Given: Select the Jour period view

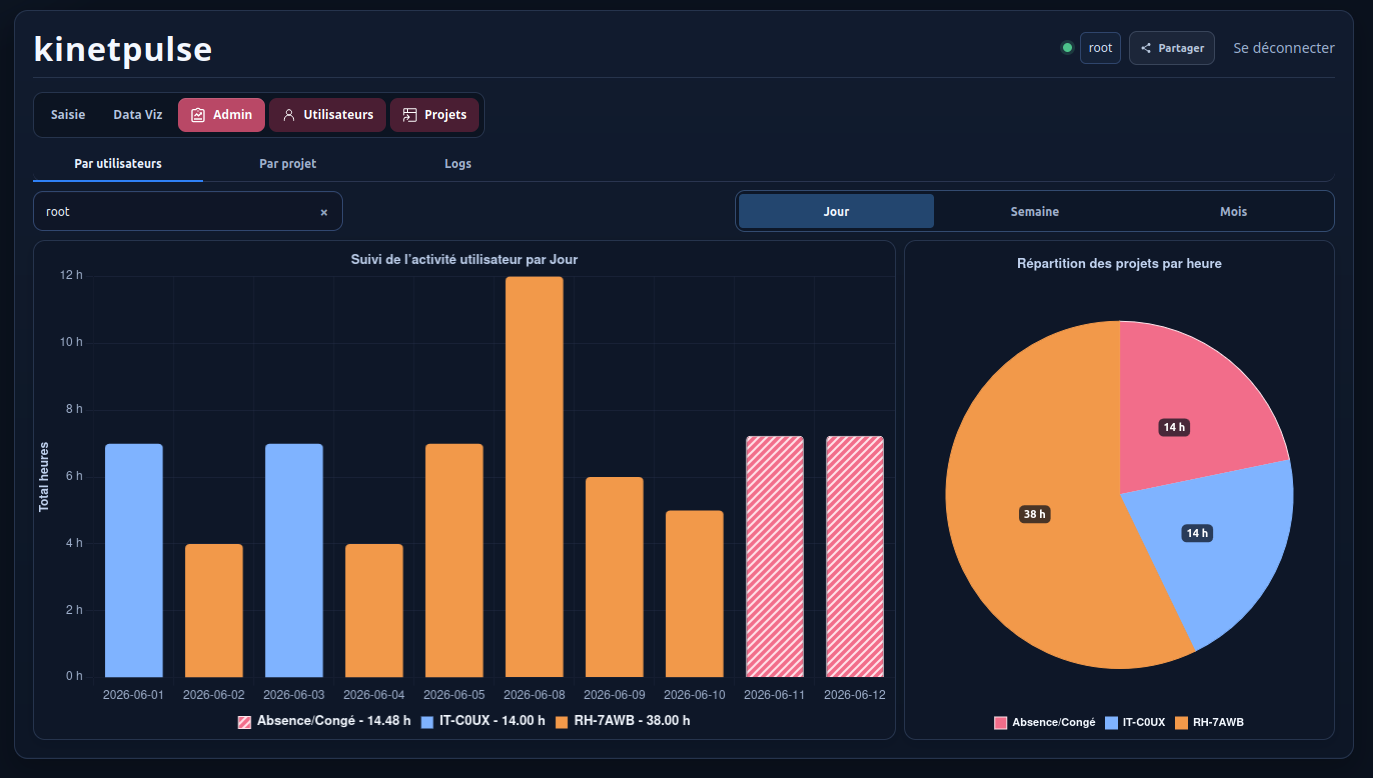Looking at the screenshot, I should 836,211.
